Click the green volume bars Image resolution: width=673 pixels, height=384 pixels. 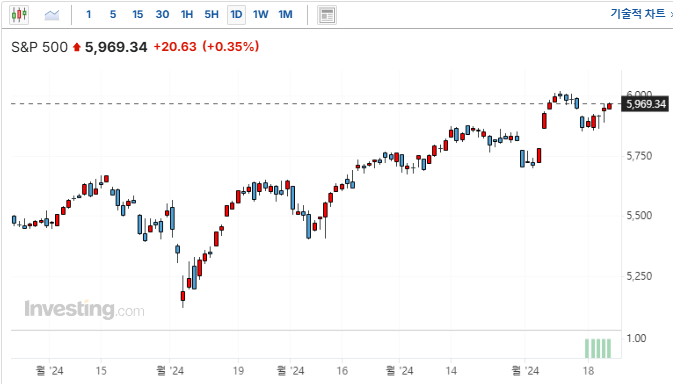(598, 348)
